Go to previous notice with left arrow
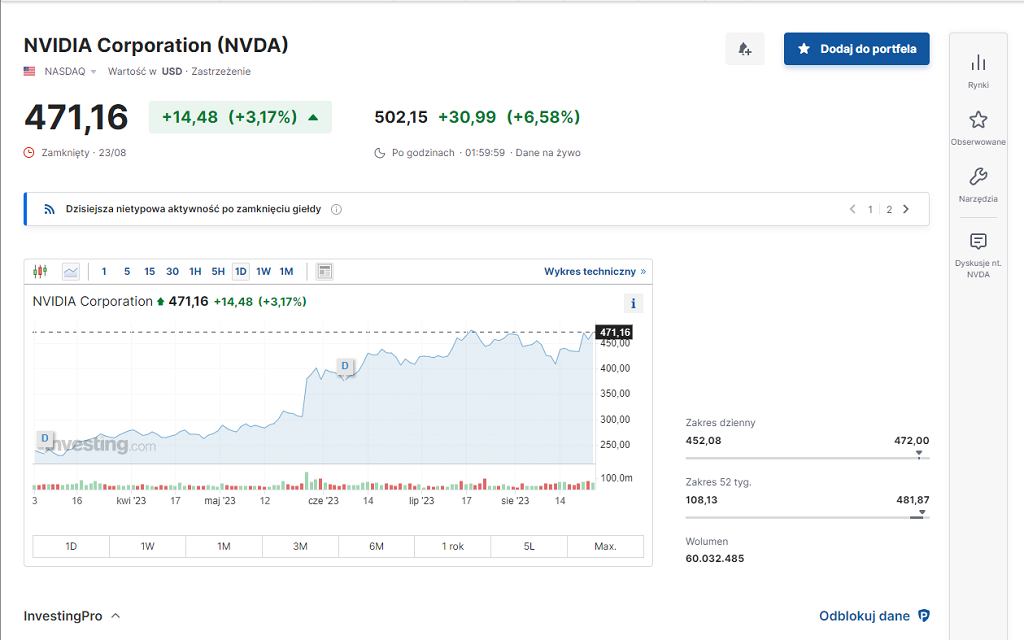This screenshot has height=640, width=1024. pyautogui.click(x=852, y=209)
